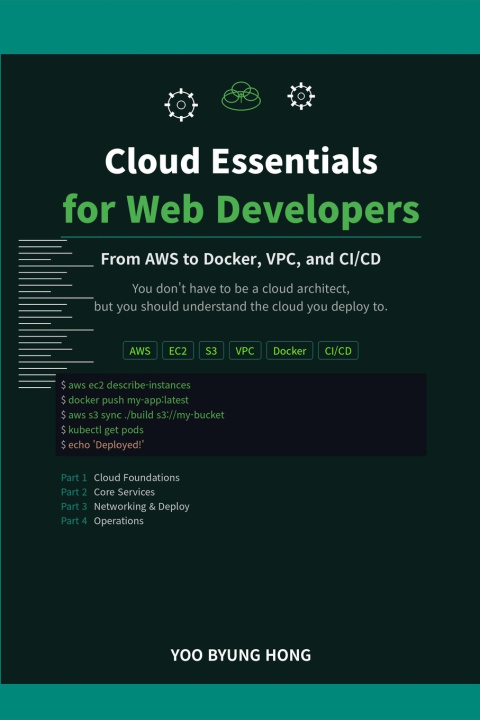Screen dimensions: 480x720
Task: Click the 'for Web Developers' green title
Action: point(241,209)
